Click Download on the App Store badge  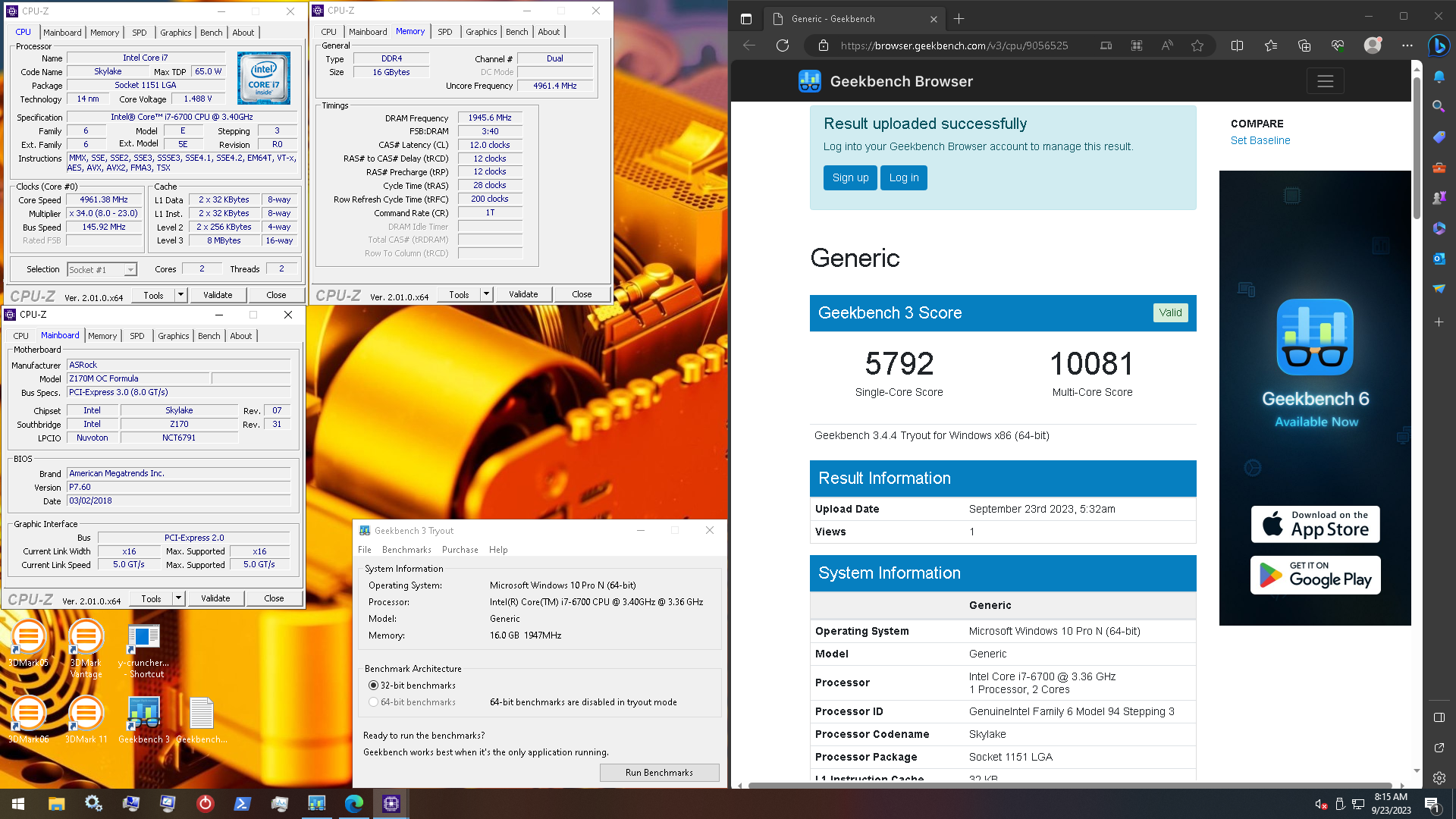click(1315, 524)
